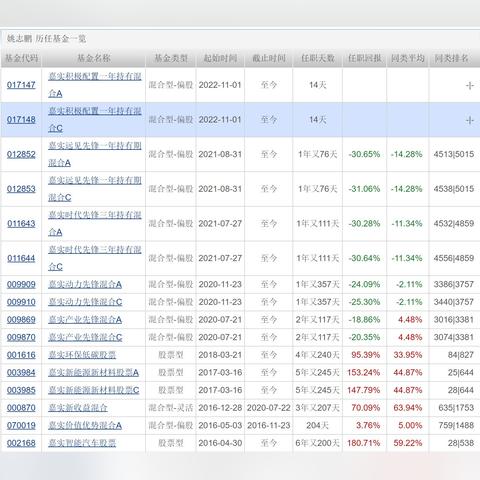Select the 147.79% return cell
This screenshot has width=480, height=480.
tap(364, 390)
